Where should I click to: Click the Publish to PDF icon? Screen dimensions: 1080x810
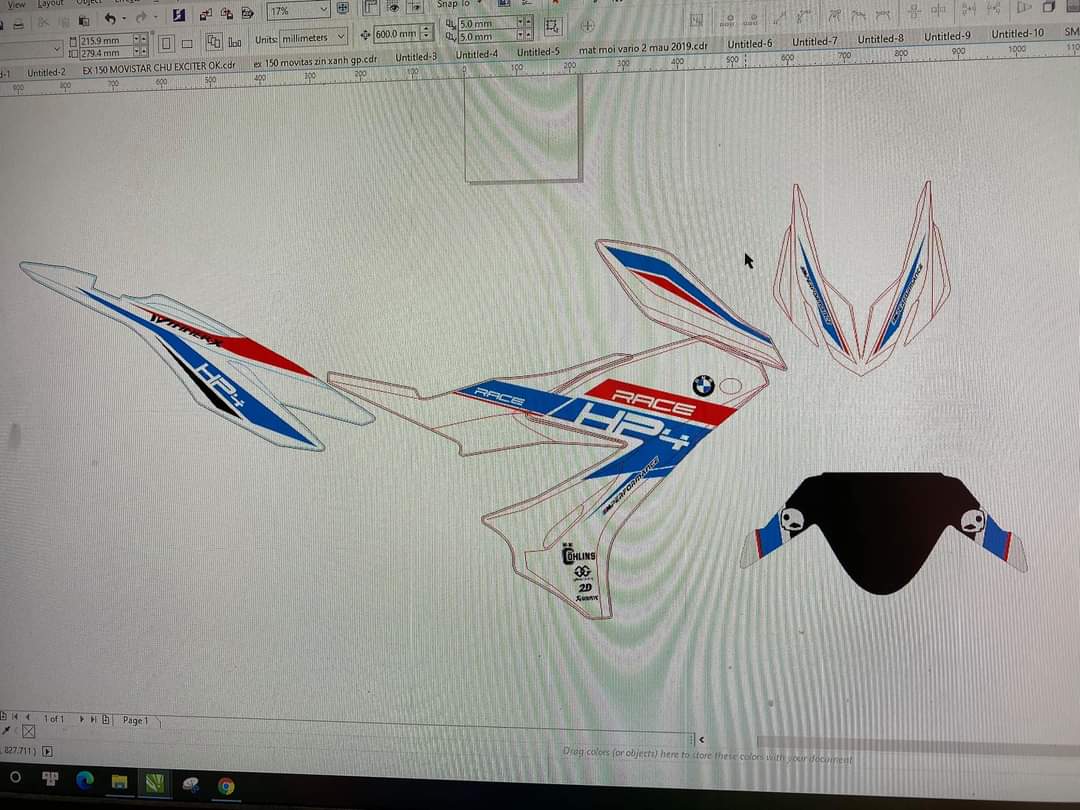[247, 13]
